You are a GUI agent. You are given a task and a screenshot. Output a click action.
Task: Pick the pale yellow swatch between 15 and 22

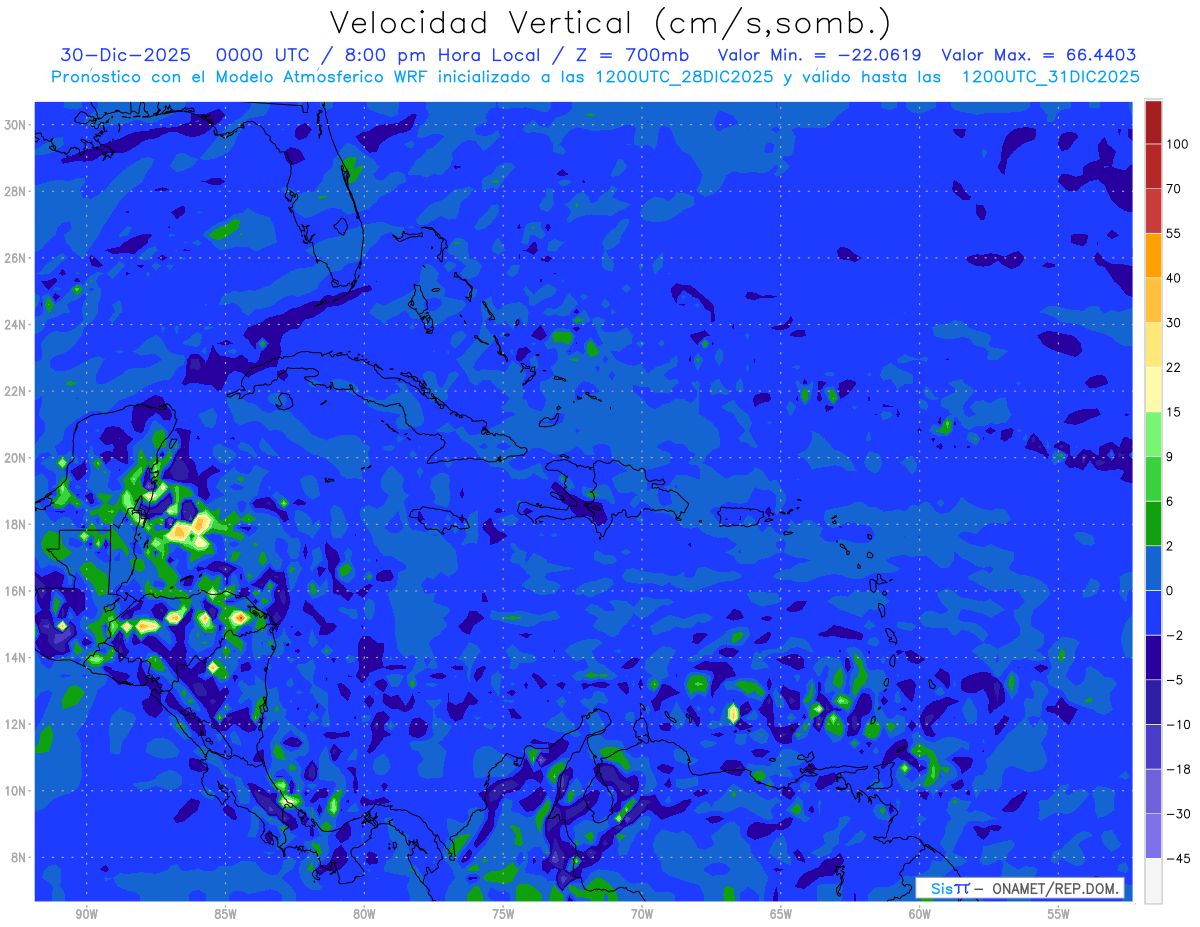click(1153, 388)
